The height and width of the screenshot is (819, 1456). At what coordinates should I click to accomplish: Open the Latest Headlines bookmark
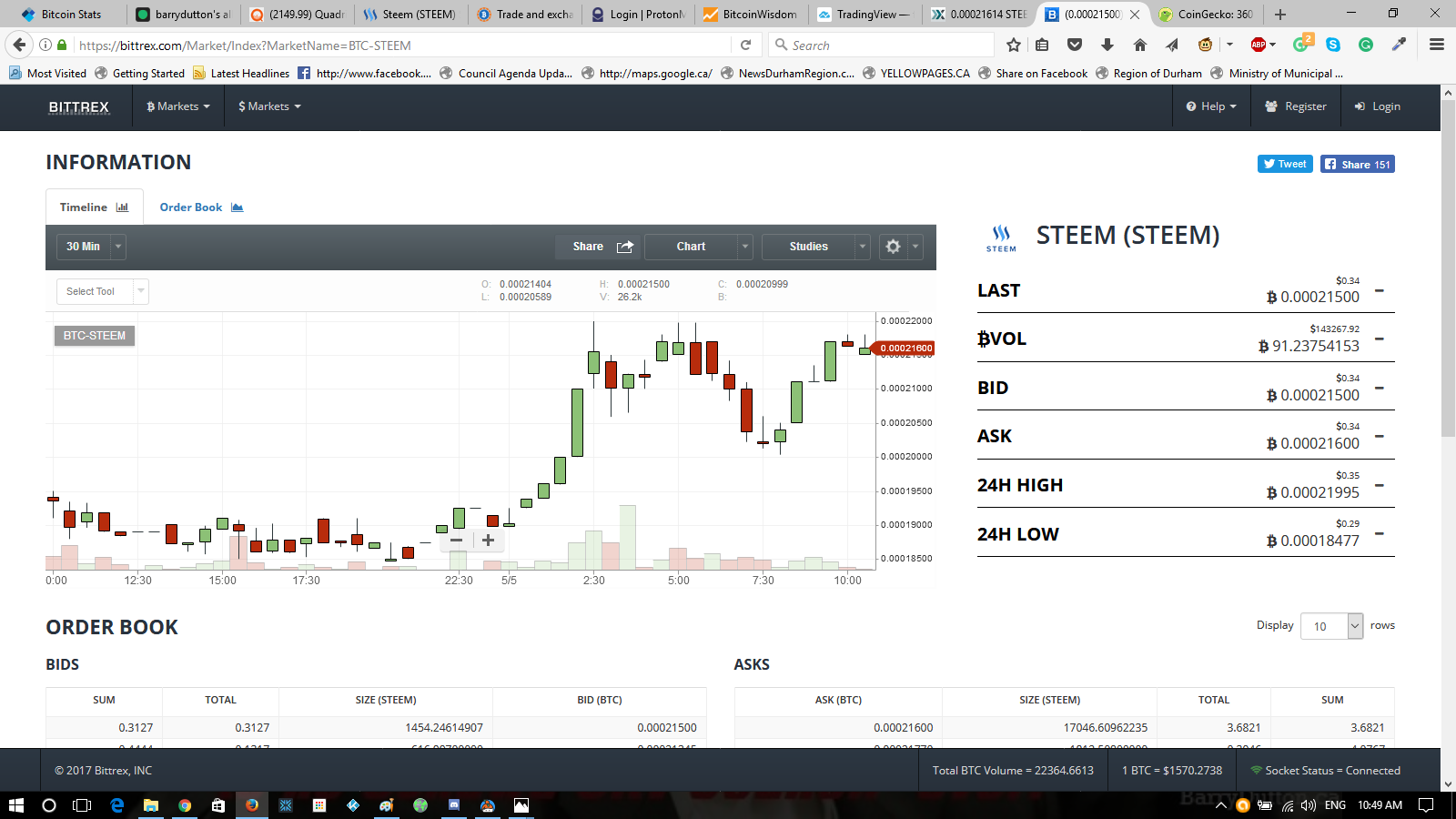[241, 74]
